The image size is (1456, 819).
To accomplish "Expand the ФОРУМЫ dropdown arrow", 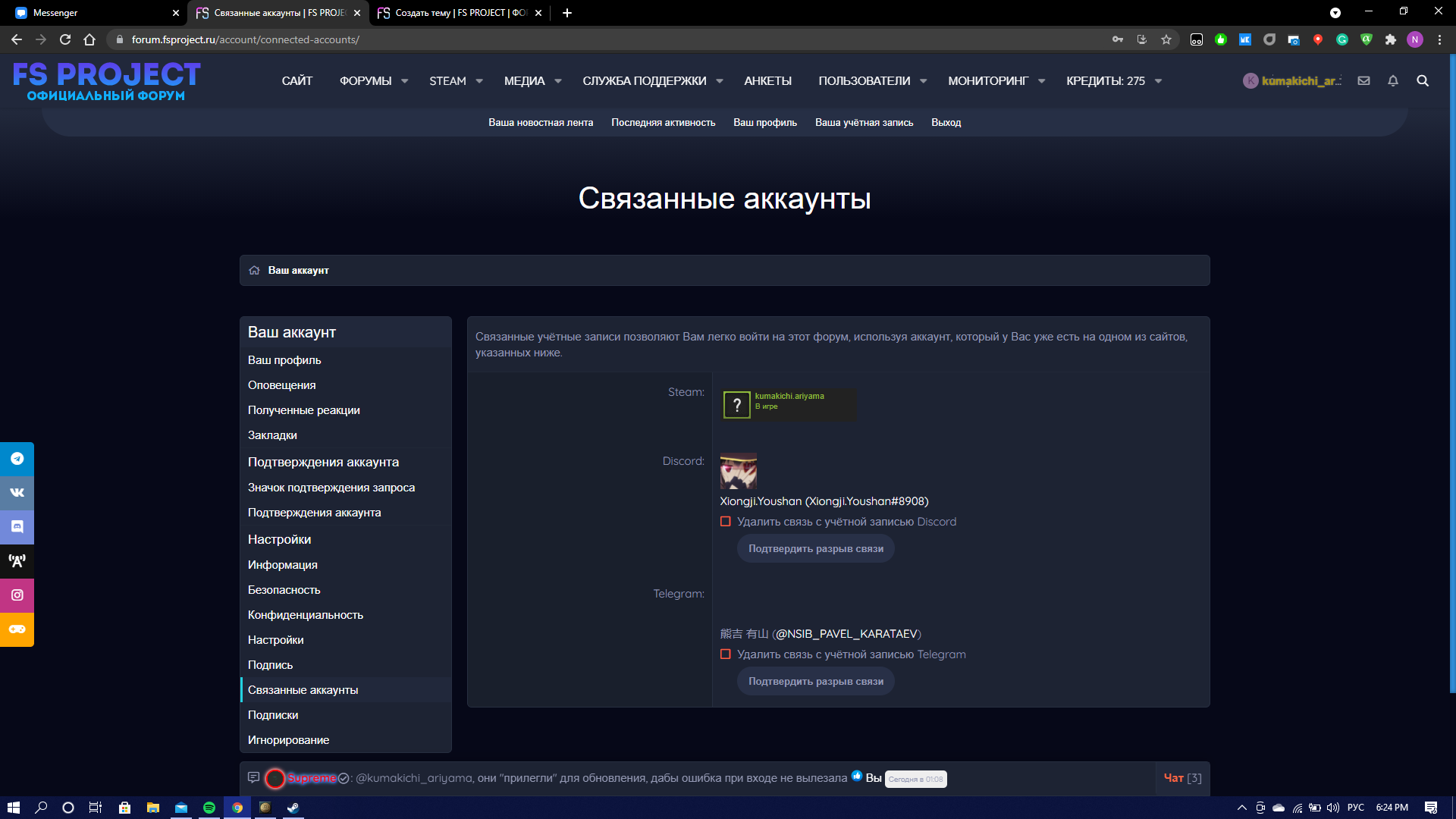I will (405, 81).
